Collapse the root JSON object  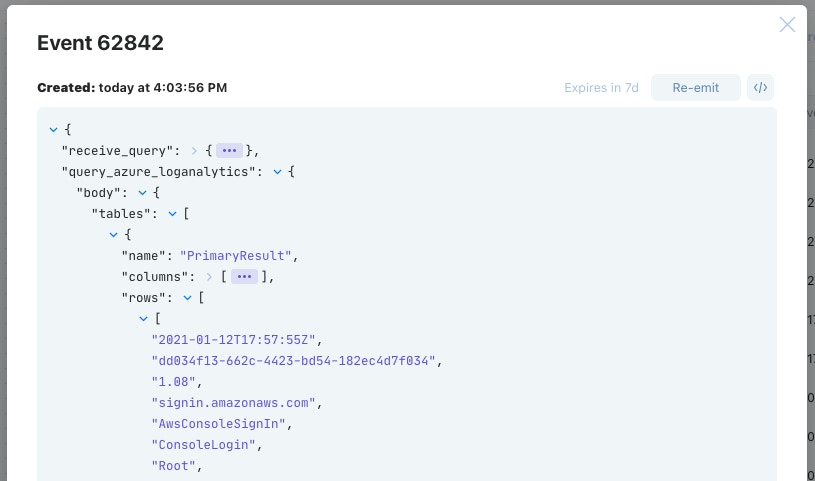[53, 130]
